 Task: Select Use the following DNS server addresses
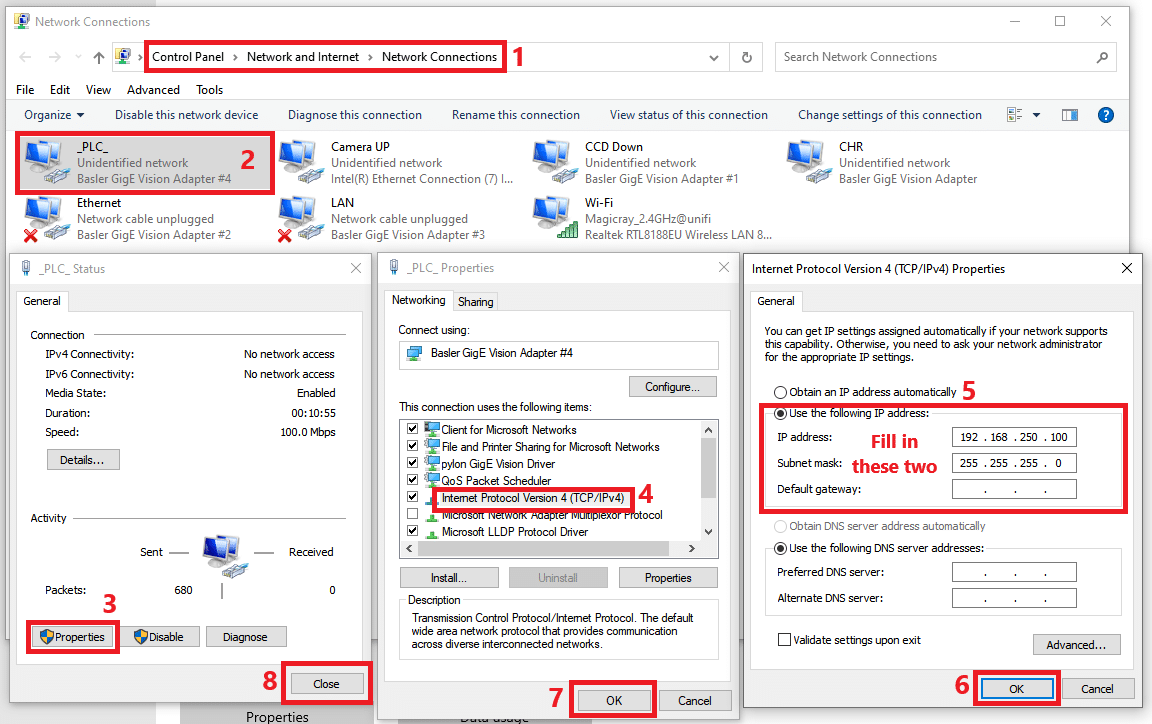(x=781, y=548)
